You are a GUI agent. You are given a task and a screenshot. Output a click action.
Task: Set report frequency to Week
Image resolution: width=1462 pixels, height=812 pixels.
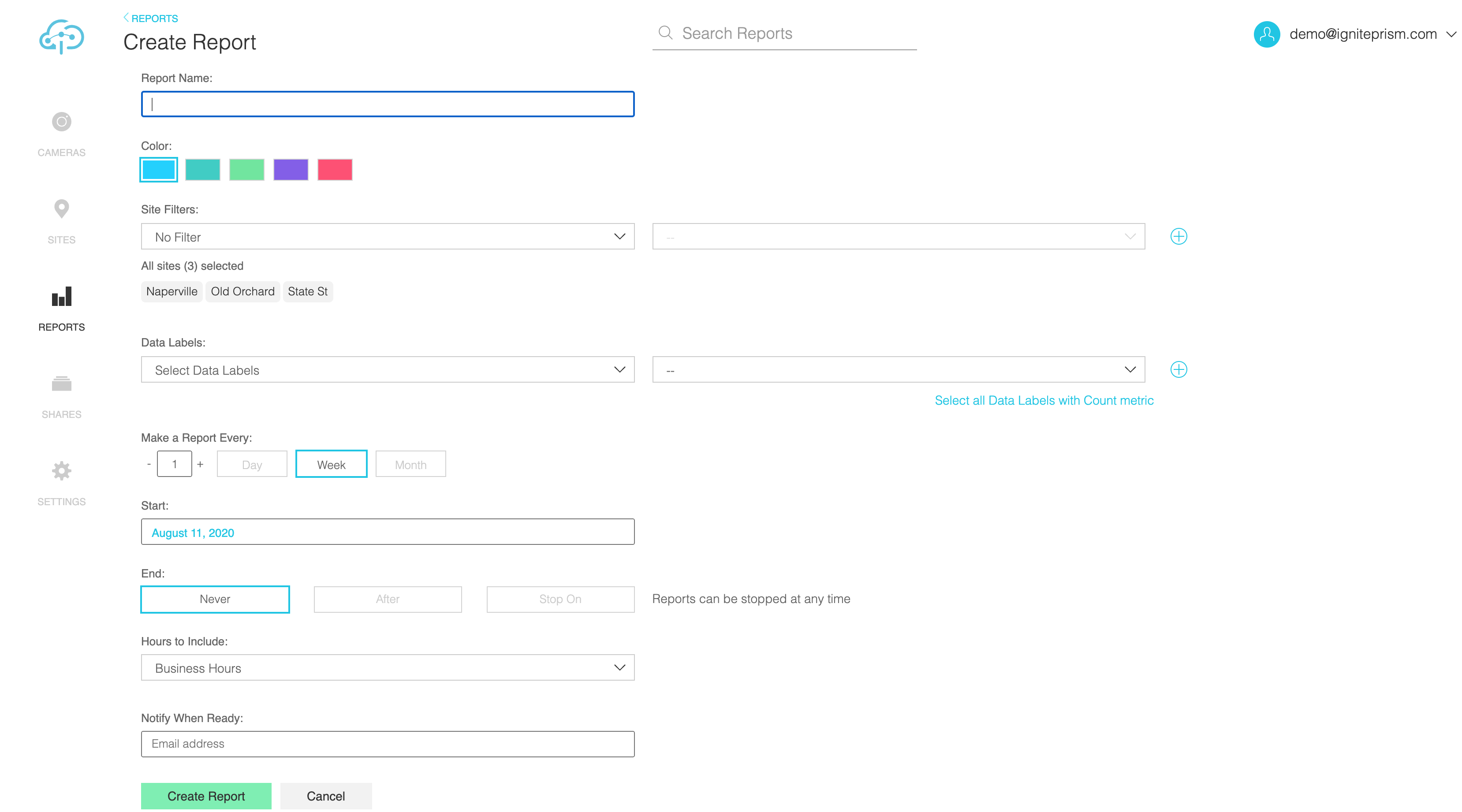point(332,464)
